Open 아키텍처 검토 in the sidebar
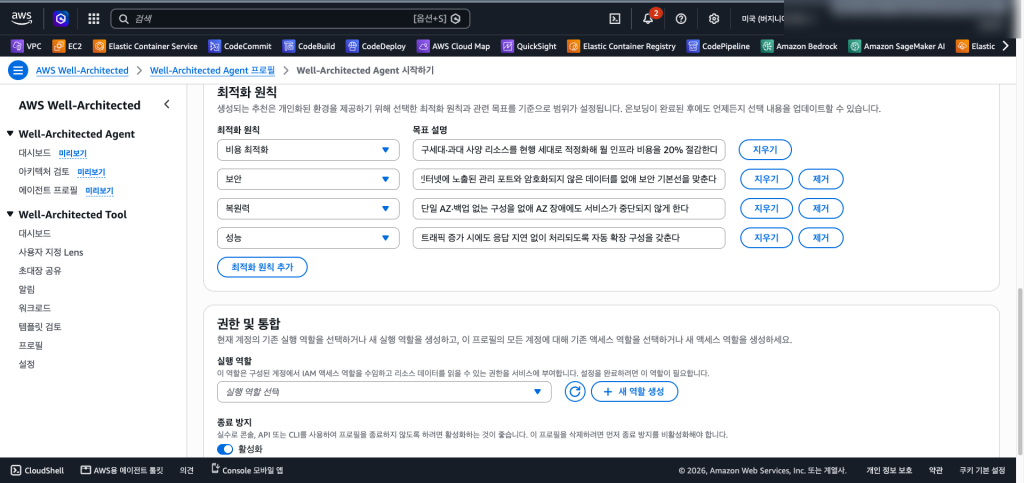 click(x=44, y=172)
